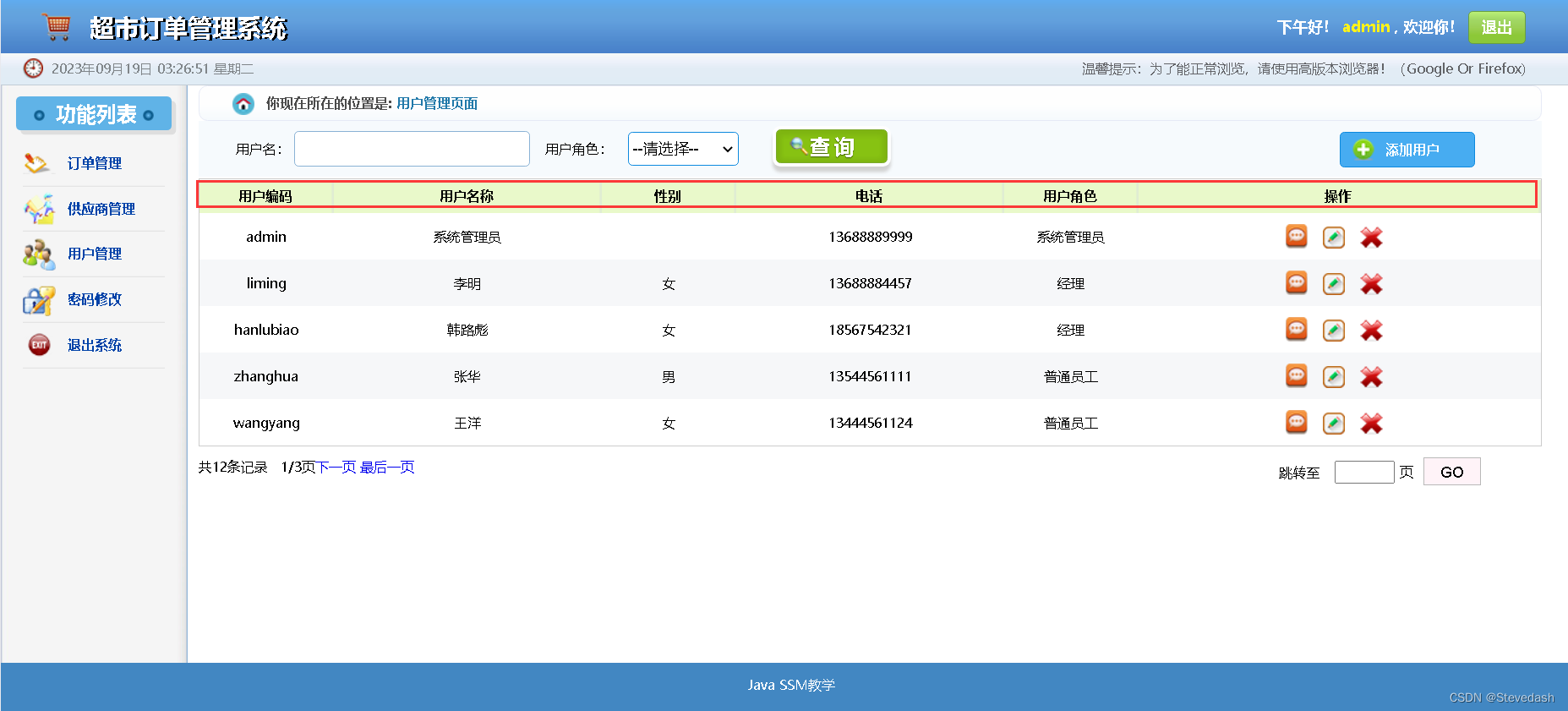Viewport: 1568px width, 711px height.
Task: Edit the hanlubiao user row
Action: pos(1334,331)
